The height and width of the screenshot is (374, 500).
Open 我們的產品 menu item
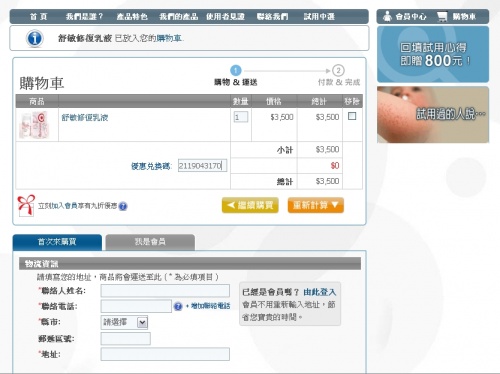tap(179, 16)
